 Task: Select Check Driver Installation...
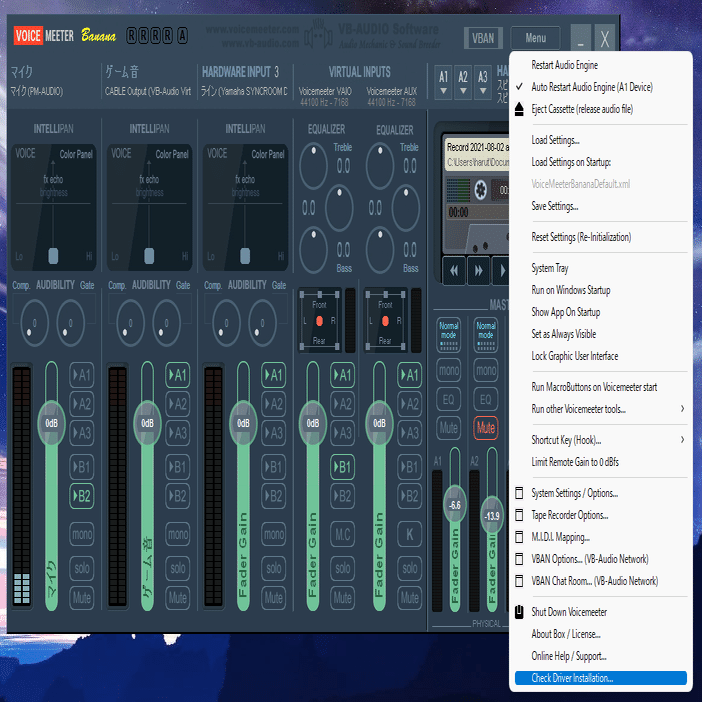[x=600, y=678]
